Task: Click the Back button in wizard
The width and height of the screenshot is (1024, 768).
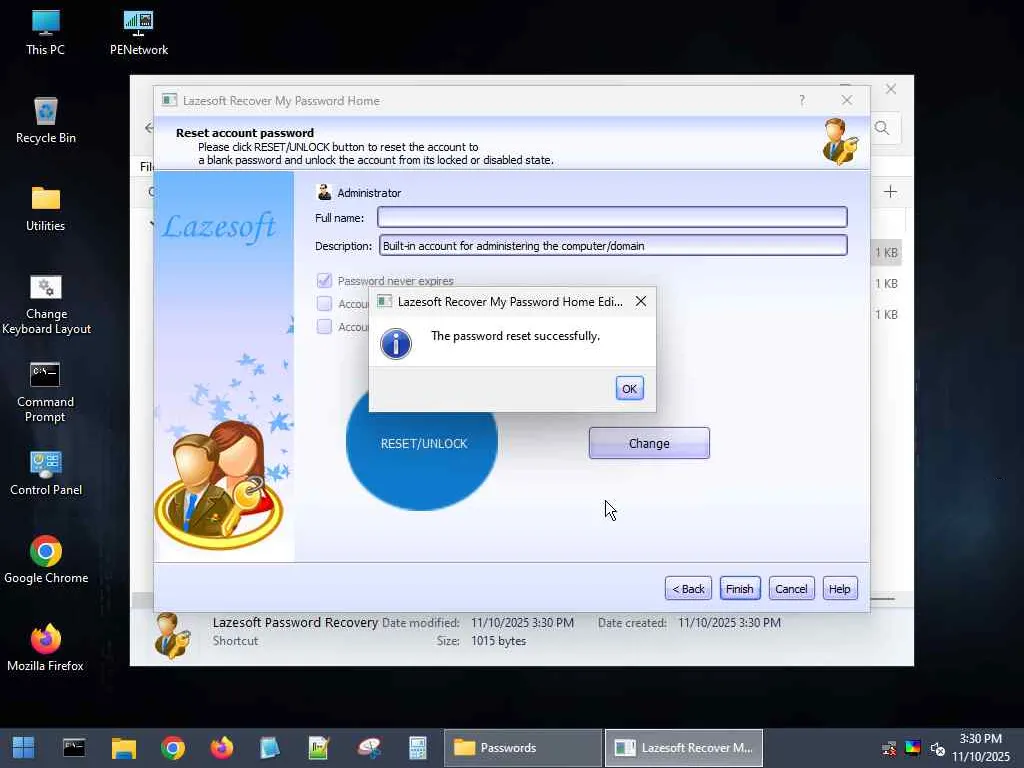Action: tap(688, 588)
